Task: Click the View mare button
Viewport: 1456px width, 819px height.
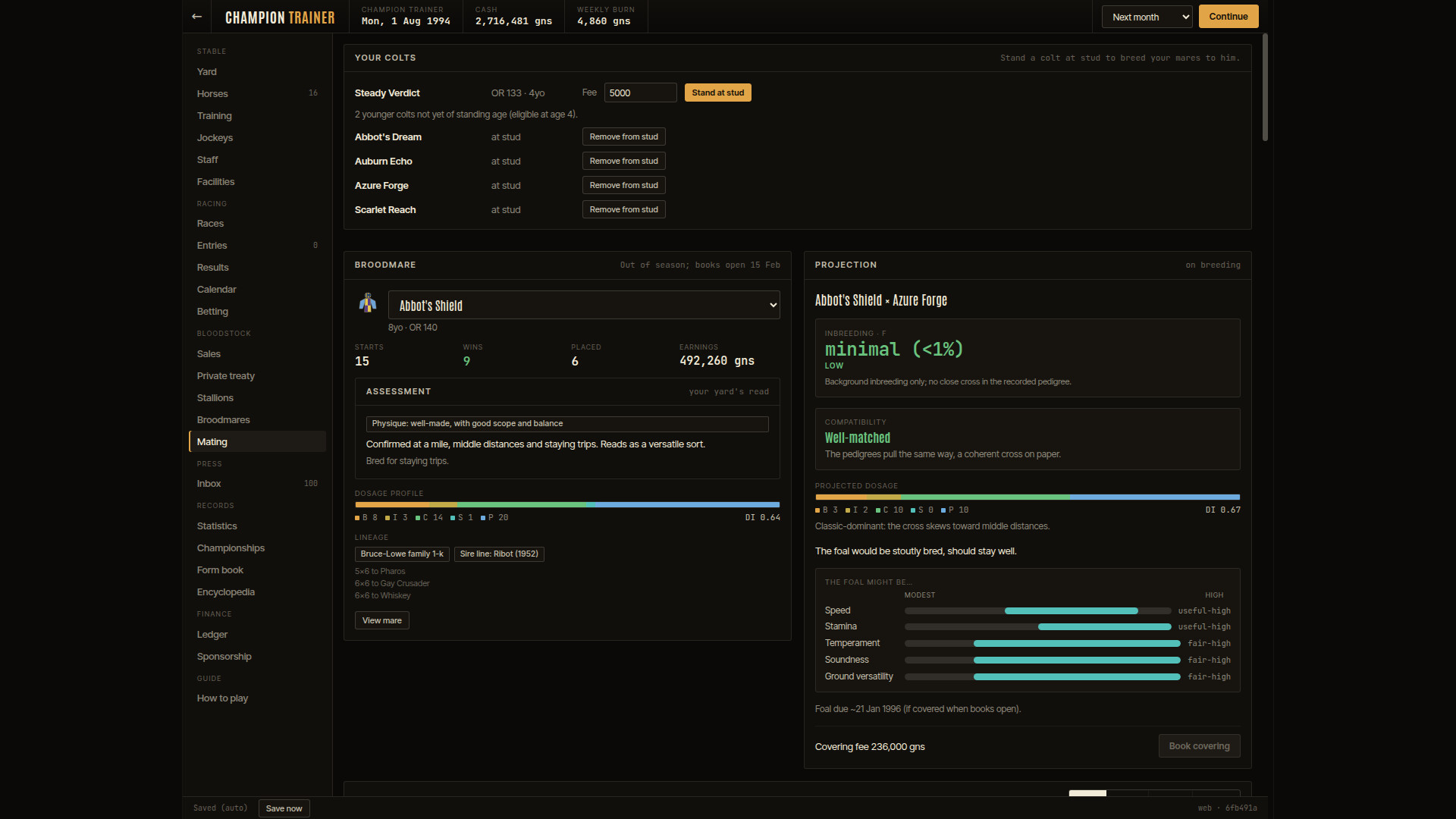Action: [382, 620]
